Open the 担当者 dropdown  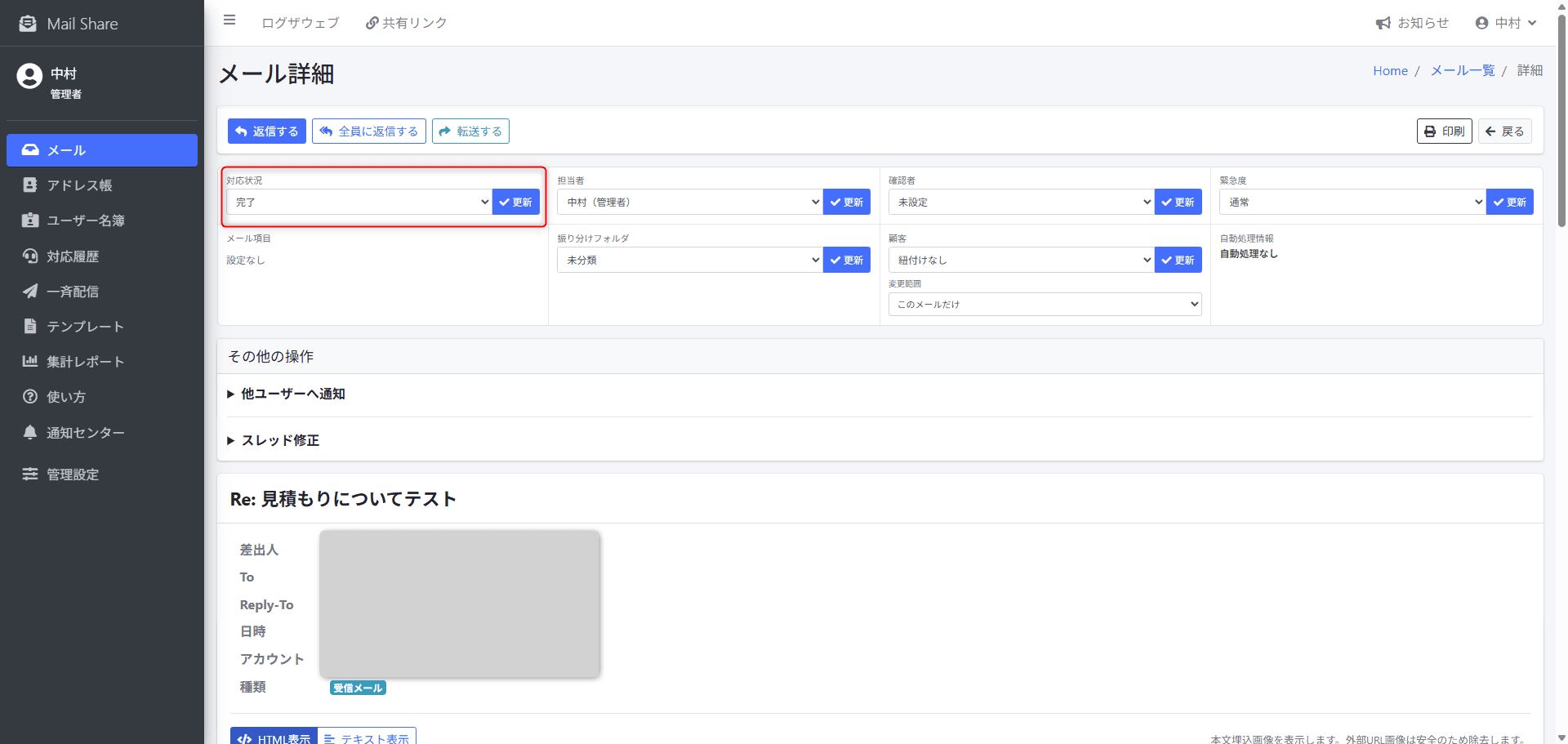pos(690,202)
